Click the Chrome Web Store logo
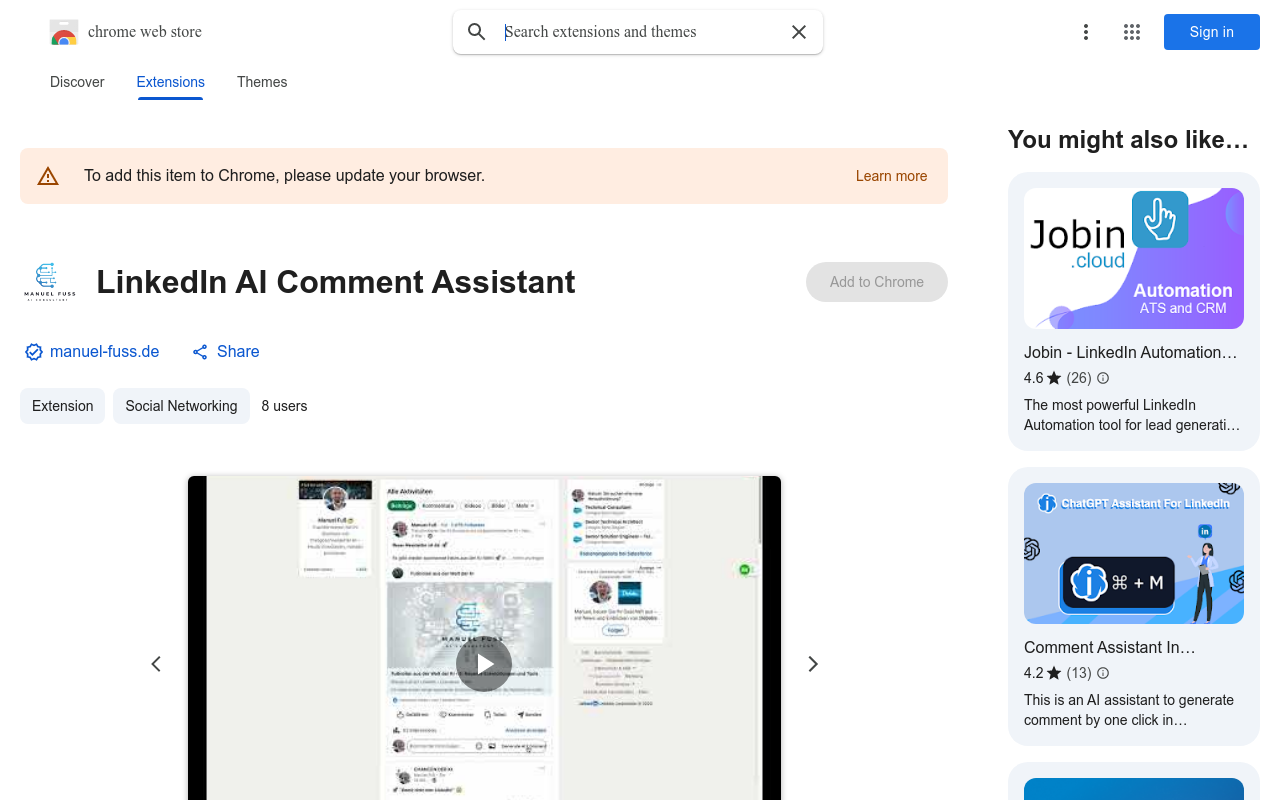1280x800 pixels. tap(64, 32)
